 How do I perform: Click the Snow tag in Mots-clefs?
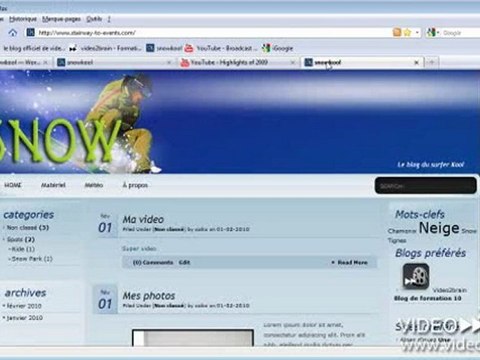(469, 231)
